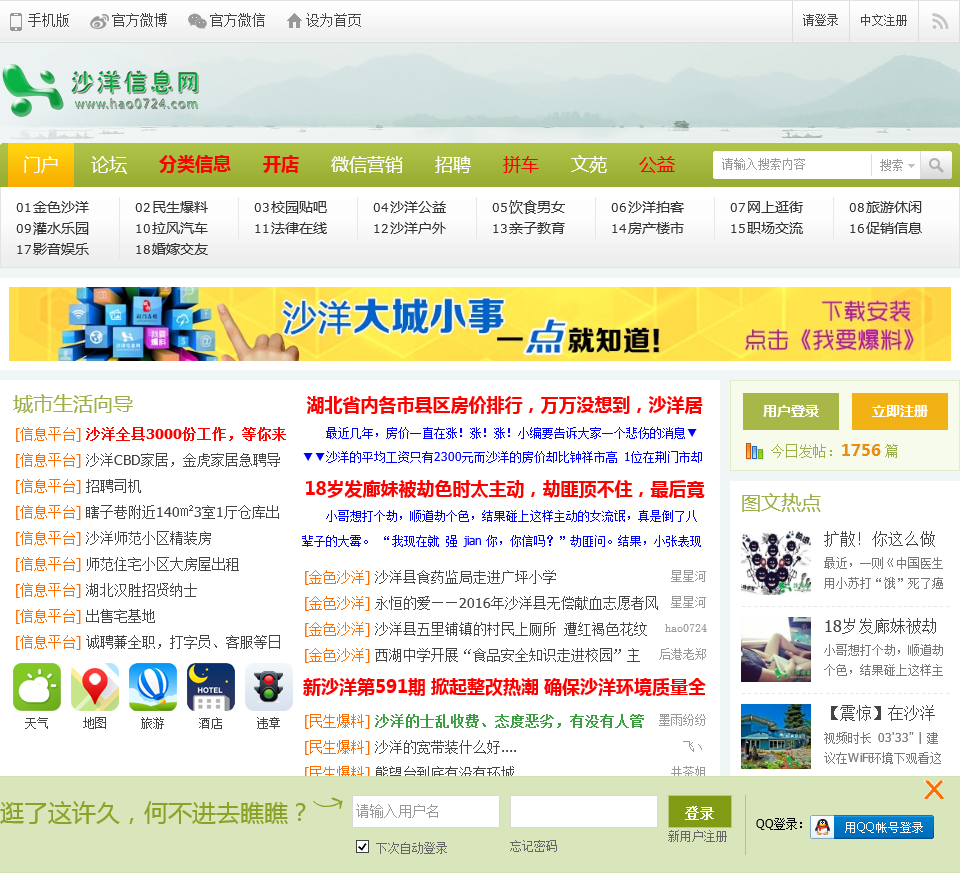Click the bar chart icon beside 今日发帖

point(754,451)
